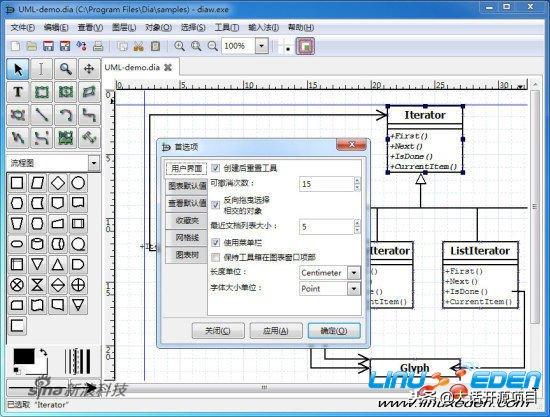The height and width of the screenshot is (417, 550).
Task: Select the Image insert tool
Action: pyautogui.click(x=66, y=138)
